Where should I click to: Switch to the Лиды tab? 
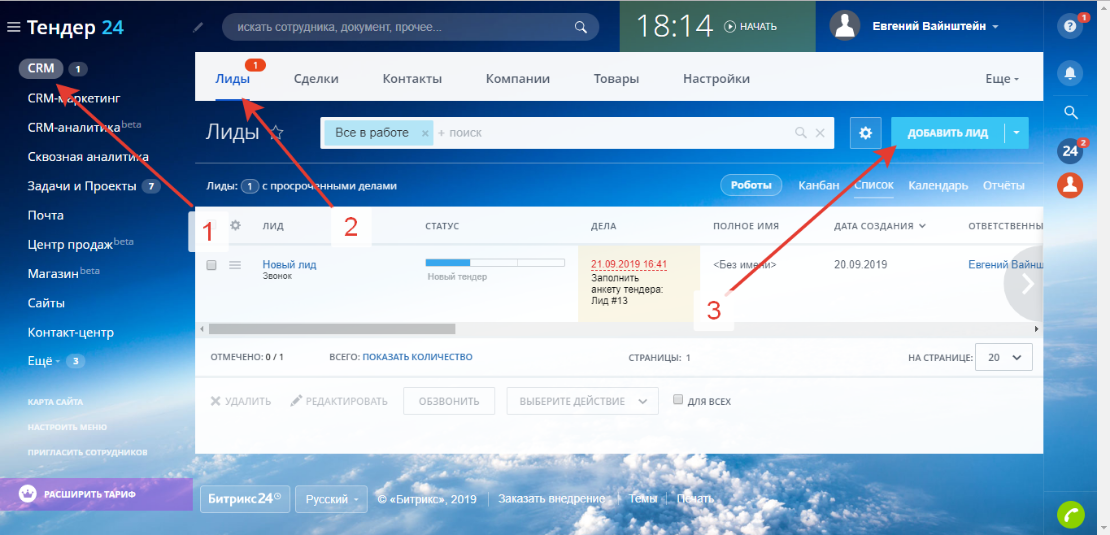232,79
